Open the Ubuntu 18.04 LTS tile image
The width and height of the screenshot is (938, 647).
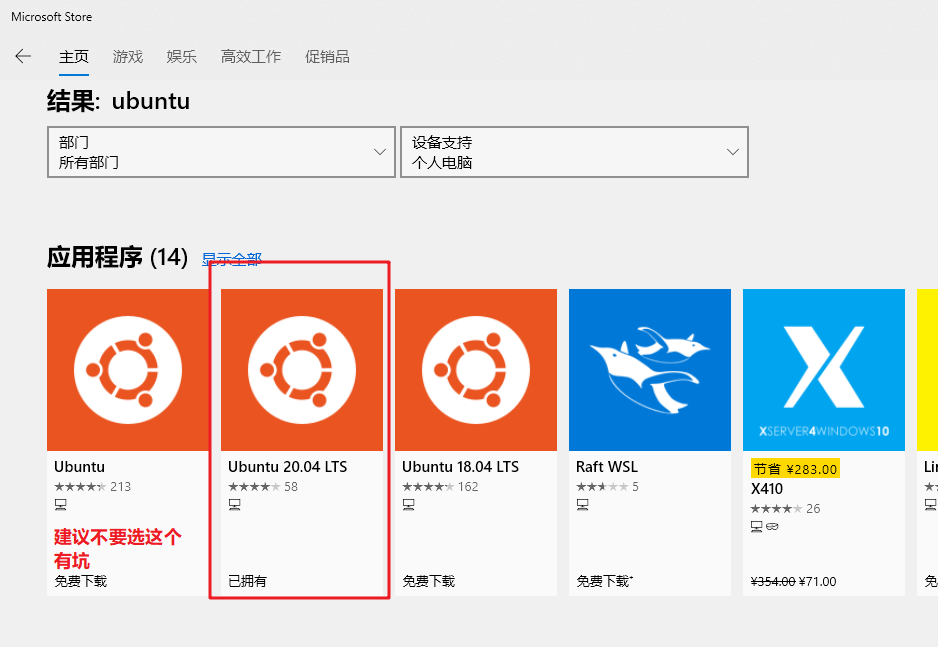pos(476,370)
